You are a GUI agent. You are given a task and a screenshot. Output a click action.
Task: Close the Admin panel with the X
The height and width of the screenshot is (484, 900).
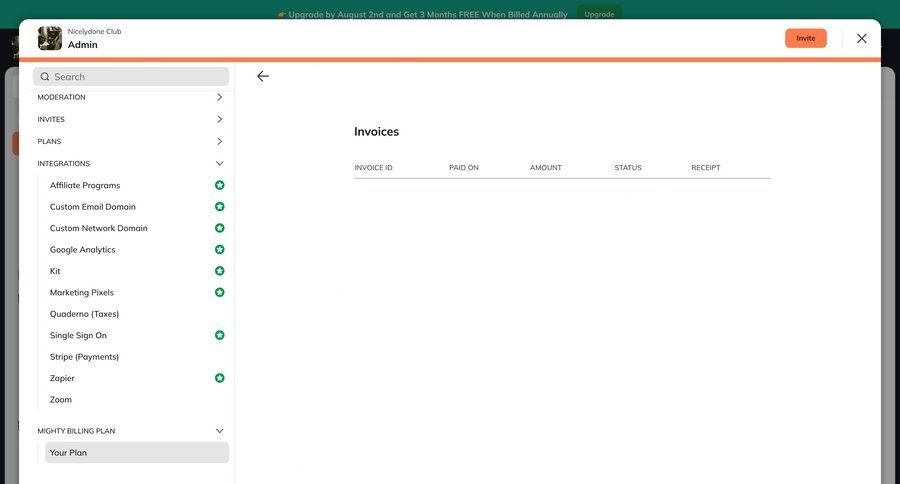862,38
